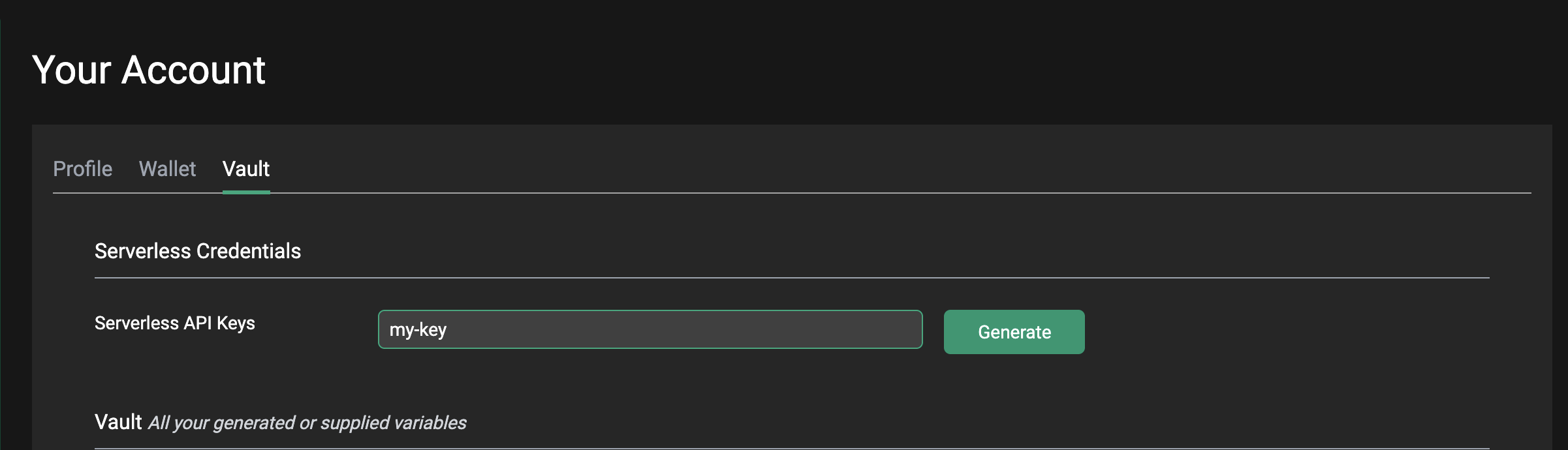The width and height of the screenshot is (1568, 450).
Task: Click 'All your generated or supplied variables' text
Action: click(x=307, y=423)
